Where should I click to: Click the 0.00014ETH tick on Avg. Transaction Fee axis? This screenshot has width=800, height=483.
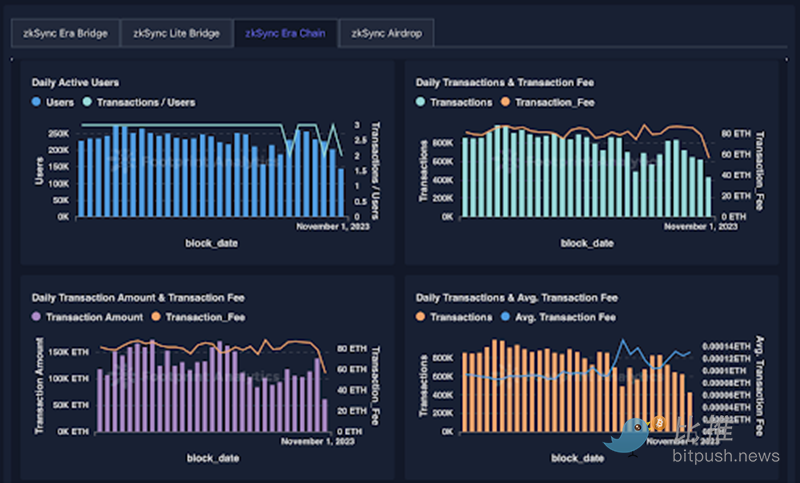pos(727,346)
